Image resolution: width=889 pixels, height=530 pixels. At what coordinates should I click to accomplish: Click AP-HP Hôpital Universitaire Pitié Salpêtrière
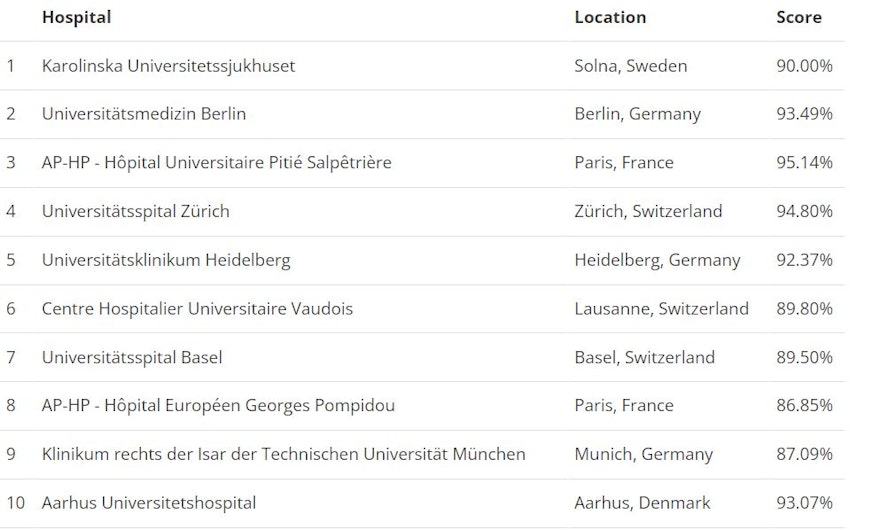[217, 163]
